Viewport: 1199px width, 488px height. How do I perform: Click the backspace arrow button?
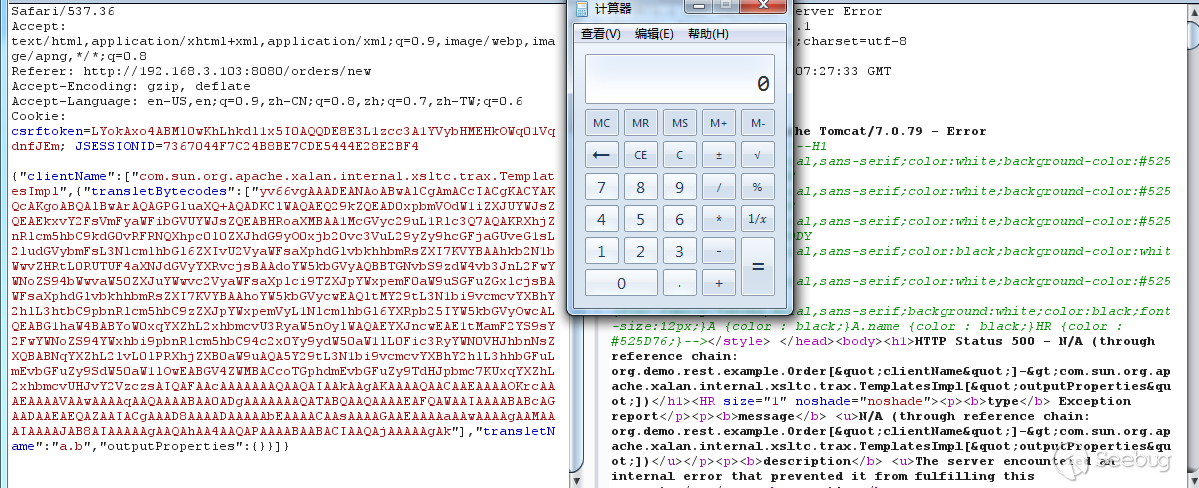[x=602, y=155]
